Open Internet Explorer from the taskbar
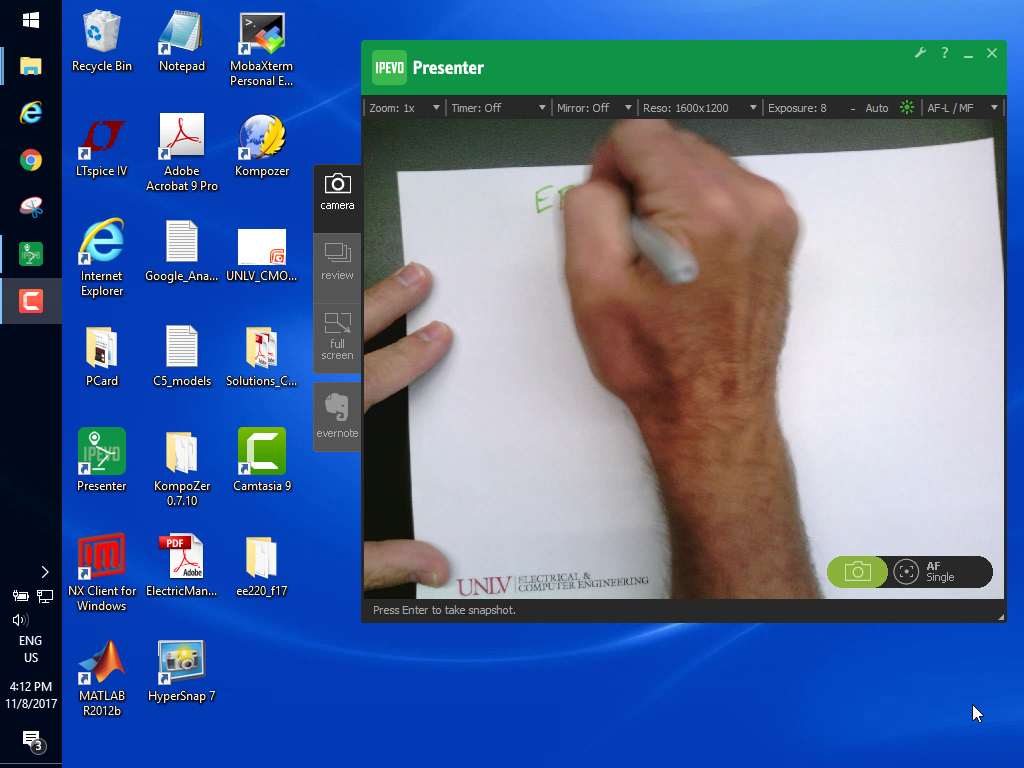Viewport: 1024px width, 768px height. (x=31, y=113)
